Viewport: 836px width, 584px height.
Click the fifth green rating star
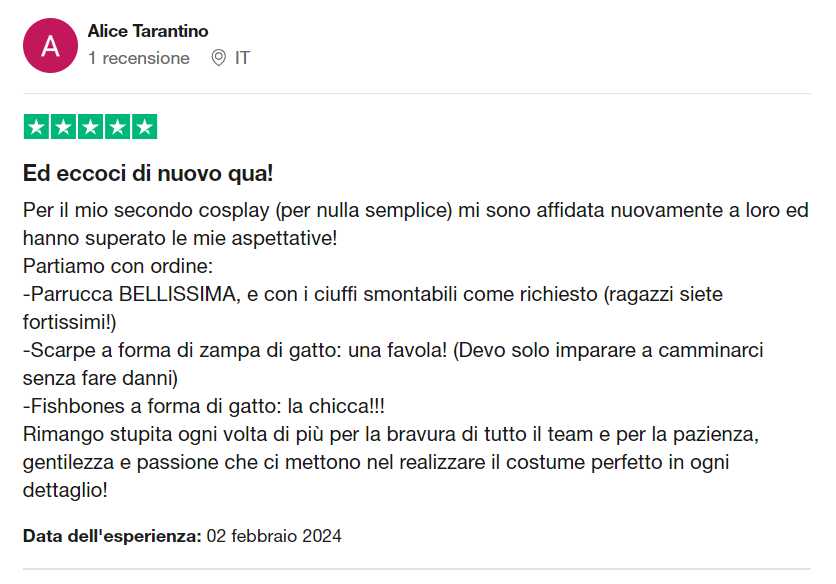point(144,127)
